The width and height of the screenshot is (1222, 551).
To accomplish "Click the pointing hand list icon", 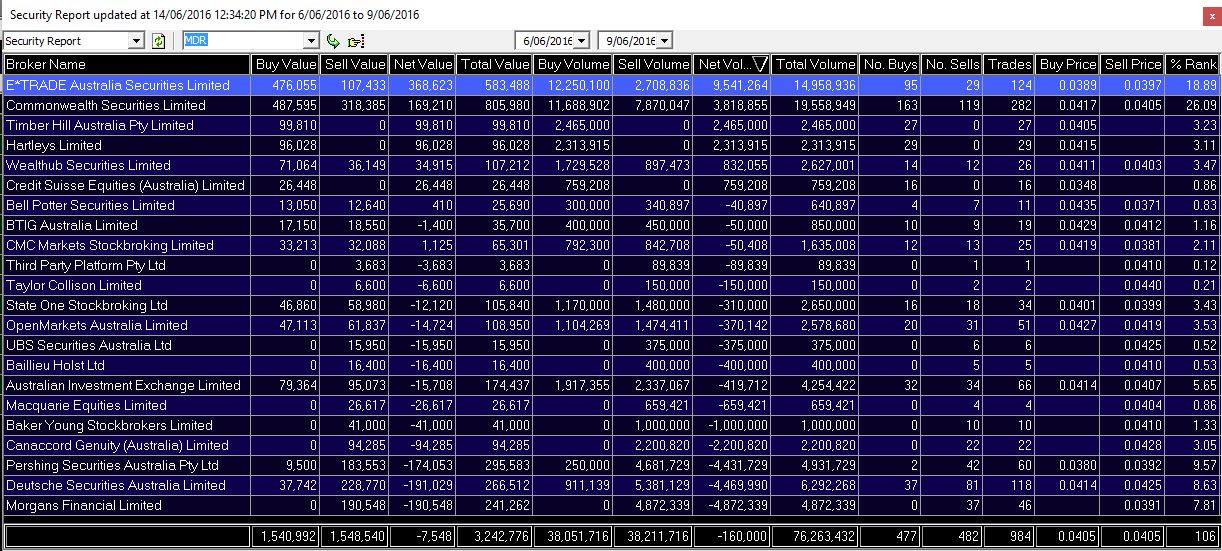I will click(355, 41).
